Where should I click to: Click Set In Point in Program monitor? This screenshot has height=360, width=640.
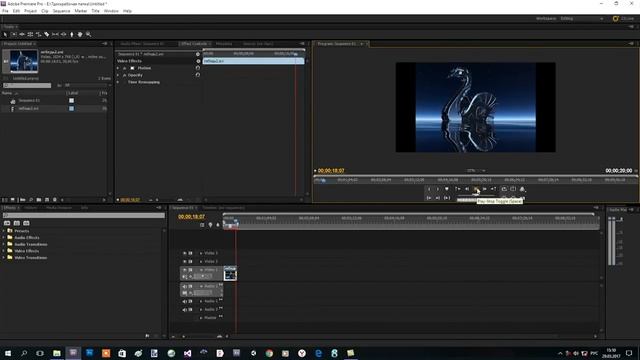click(x=429, y=189)
